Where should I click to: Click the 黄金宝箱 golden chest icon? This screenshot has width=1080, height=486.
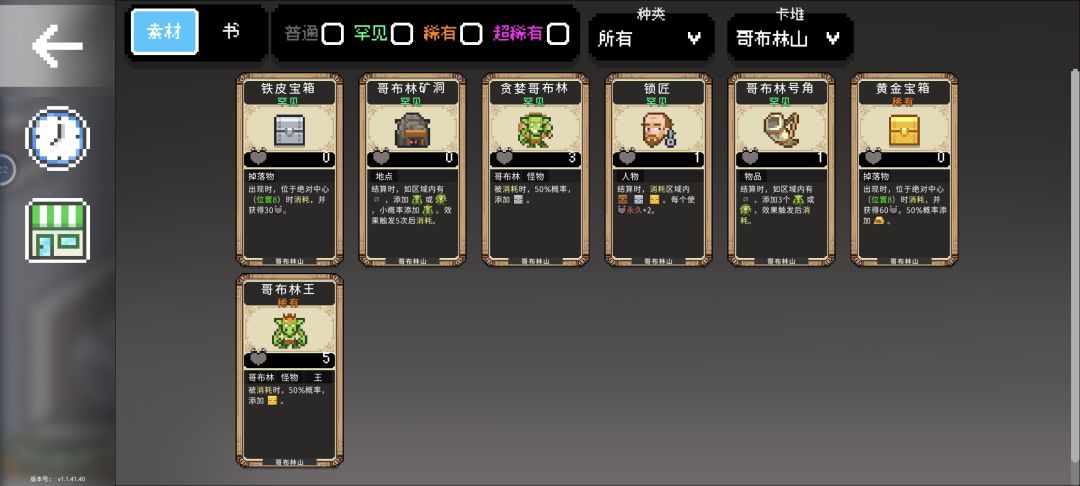(904, 129)
